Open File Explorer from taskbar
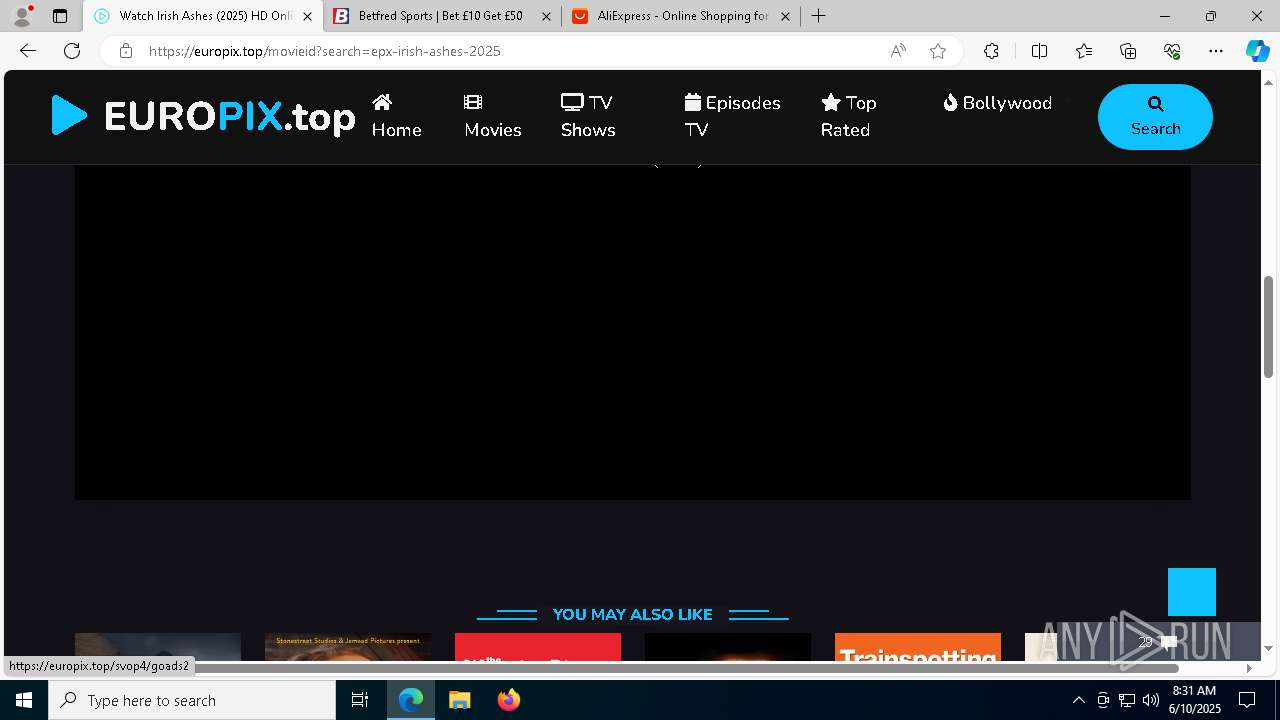Screen dimensions: 1280x720 [x=460, y=700]
